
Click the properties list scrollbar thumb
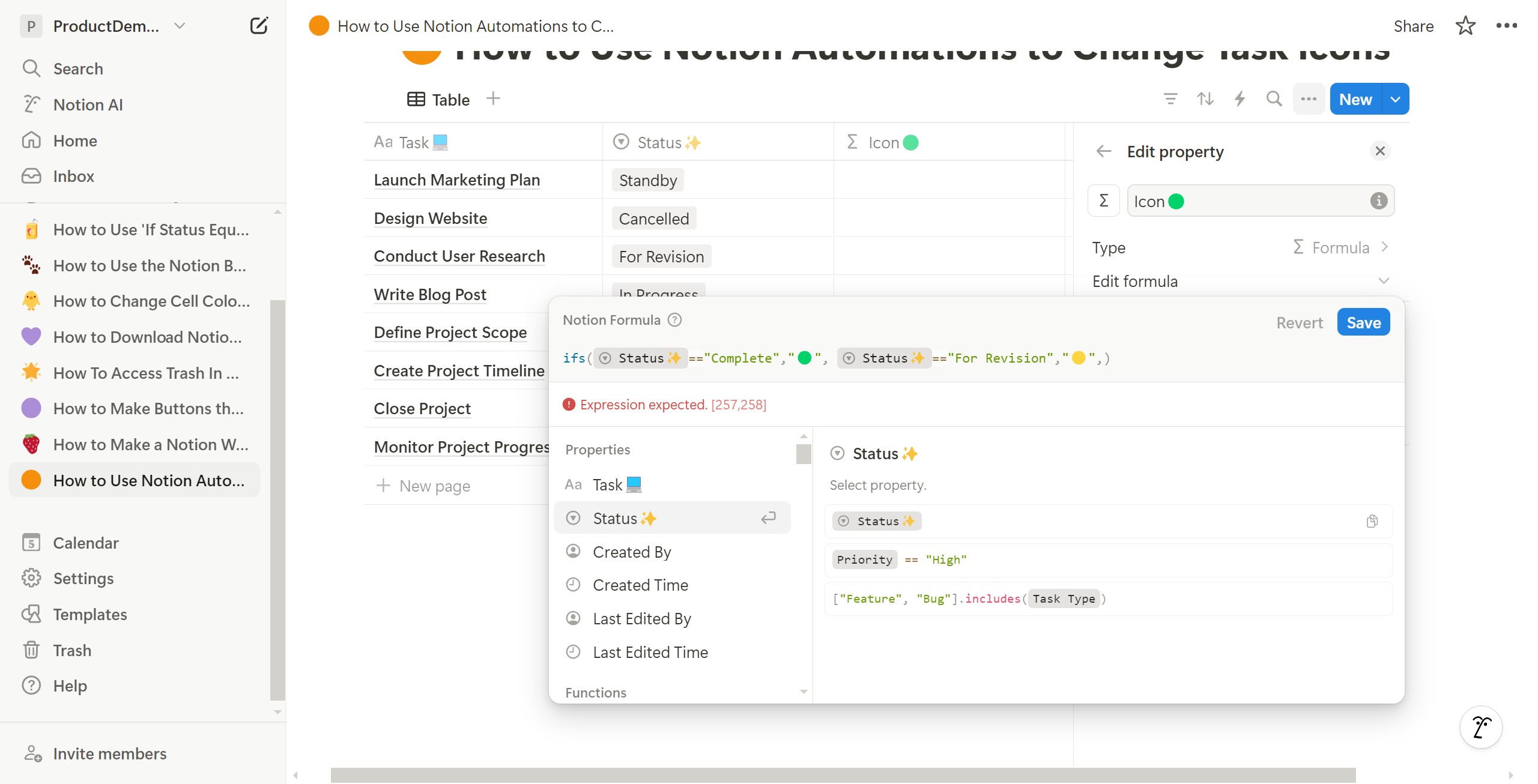tap(804, 454)
